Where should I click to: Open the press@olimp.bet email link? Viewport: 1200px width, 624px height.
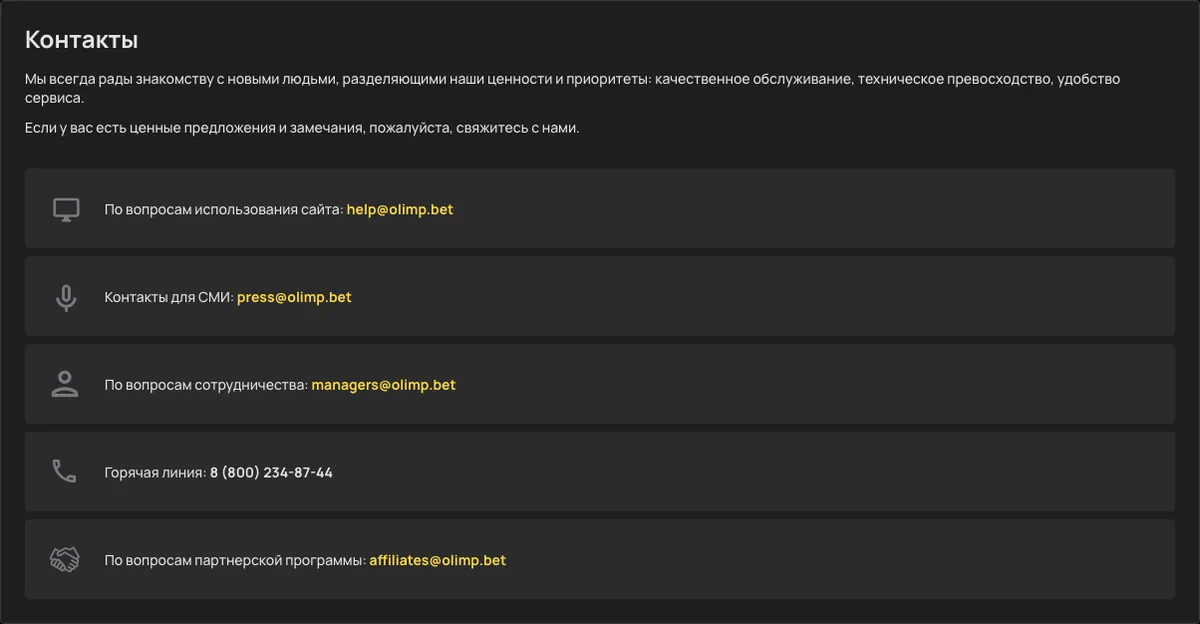pyautogui.click(x=294, y=297)
